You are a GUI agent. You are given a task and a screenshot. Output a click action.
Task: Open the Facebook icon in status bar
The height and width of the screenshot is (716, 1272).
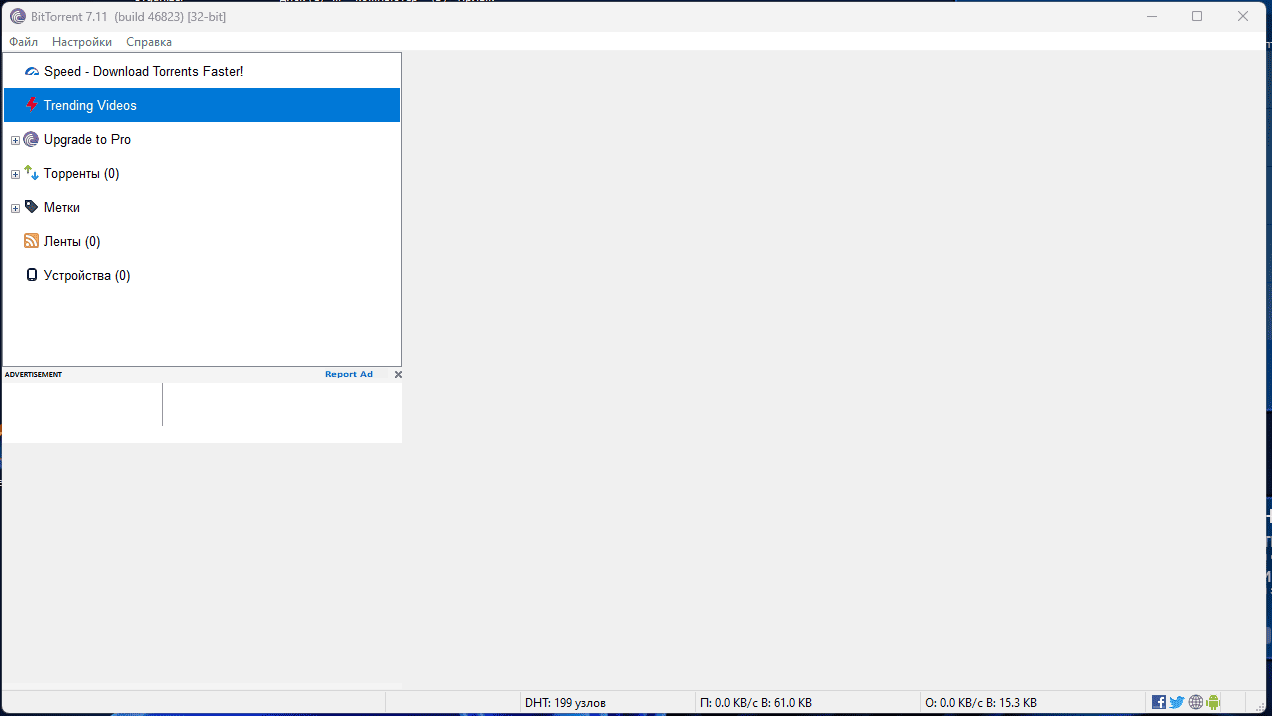click(1159, 702)
